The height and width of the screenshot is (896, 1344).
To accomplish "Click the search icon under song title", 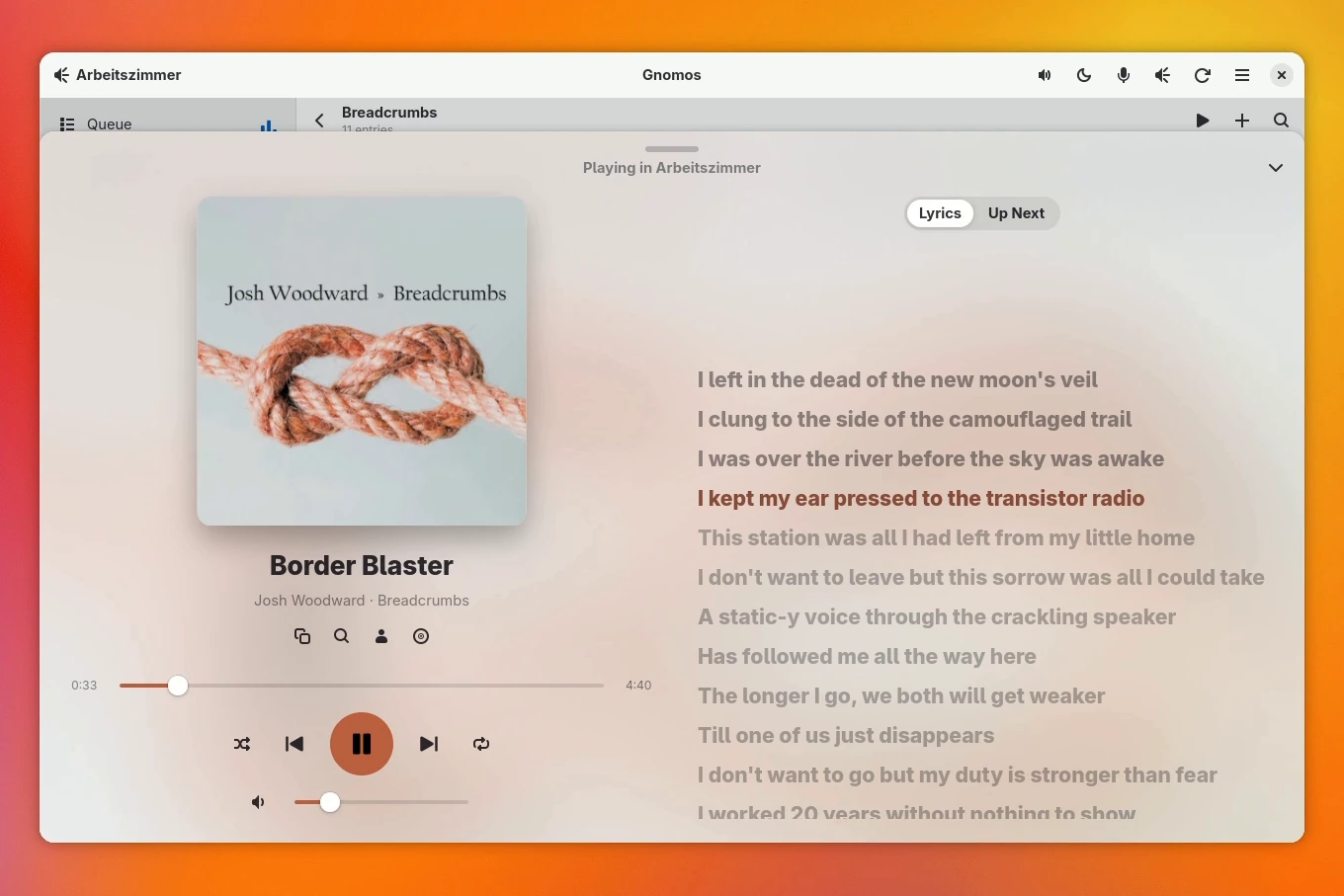I will point(342,636).
